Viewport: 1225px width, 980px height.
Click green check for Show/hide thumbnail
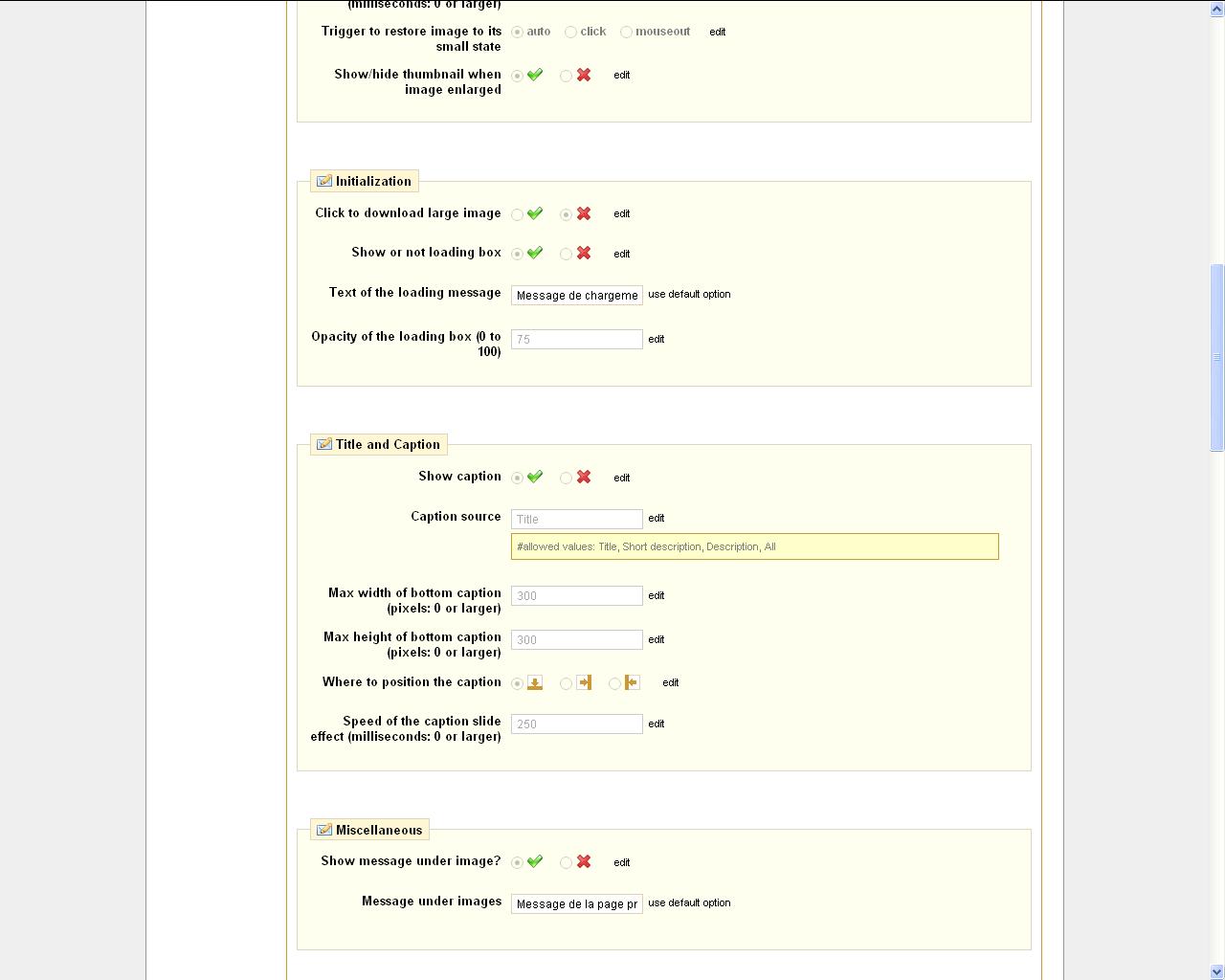click(x=535, y=75)
